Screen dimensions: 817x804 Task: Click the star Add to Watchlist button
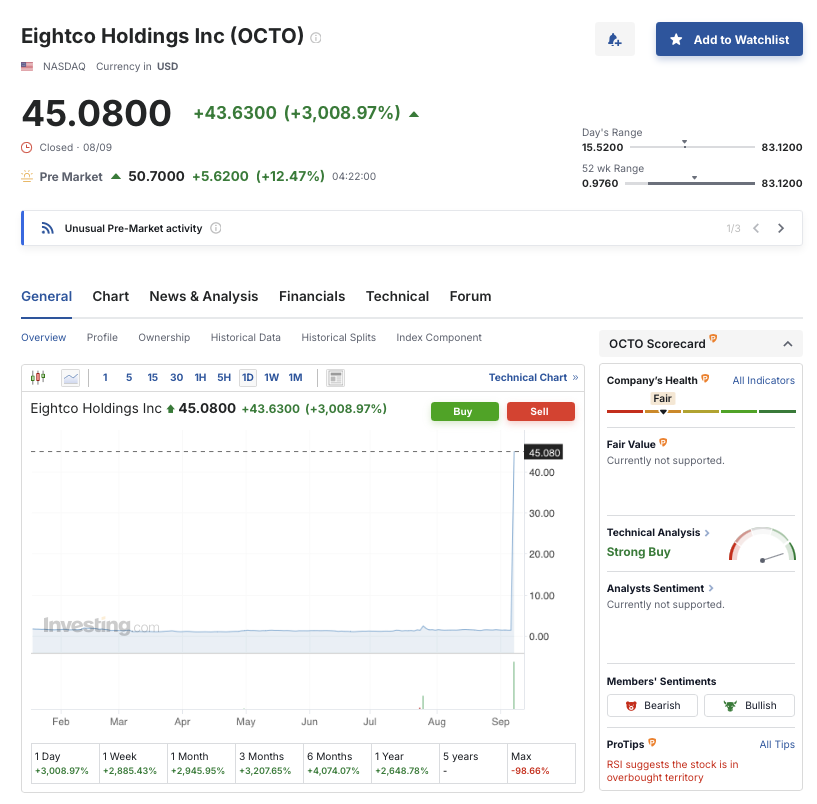[729, 39]
